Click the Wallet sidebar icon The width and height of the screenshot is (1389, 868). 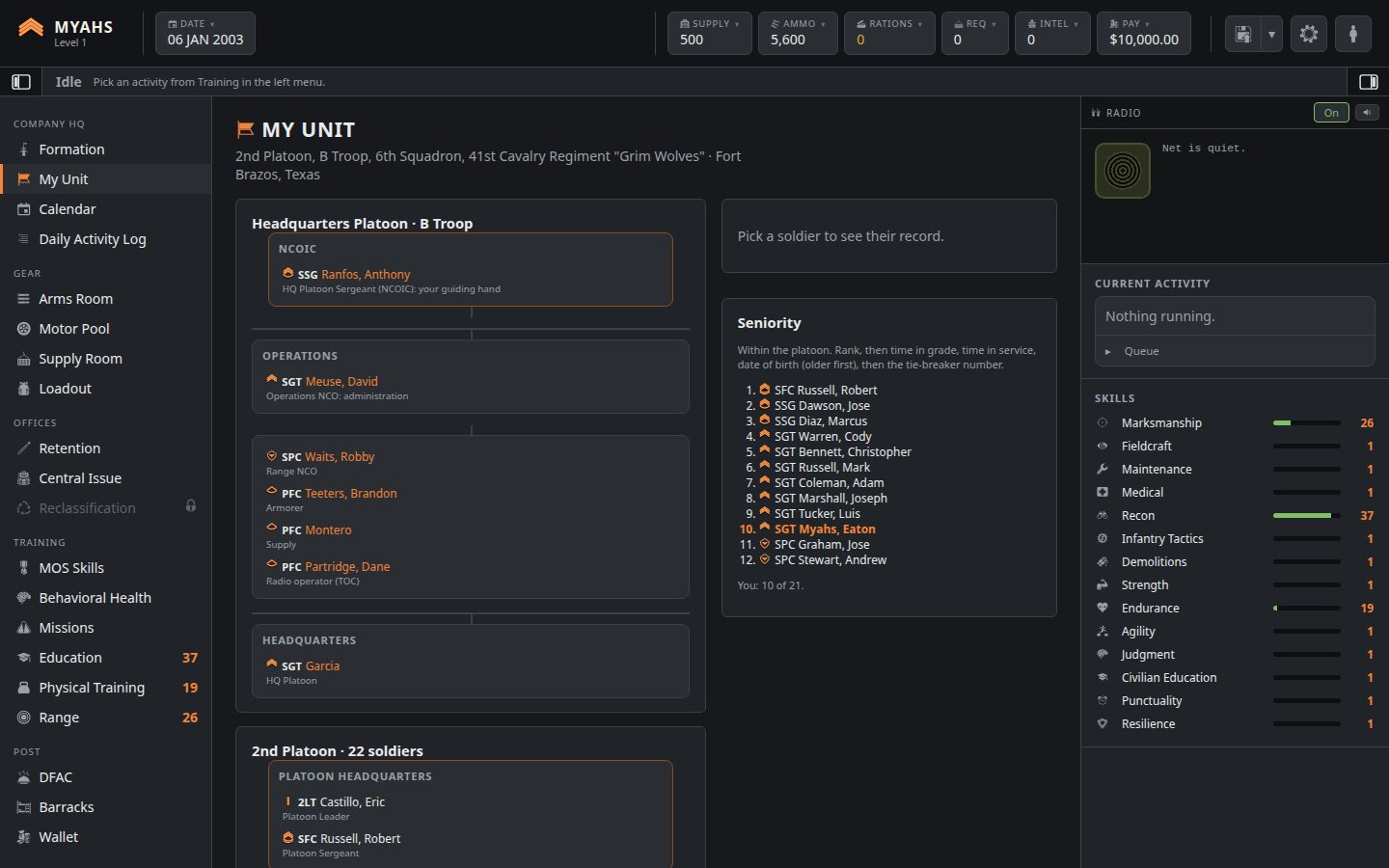(24, 837)
